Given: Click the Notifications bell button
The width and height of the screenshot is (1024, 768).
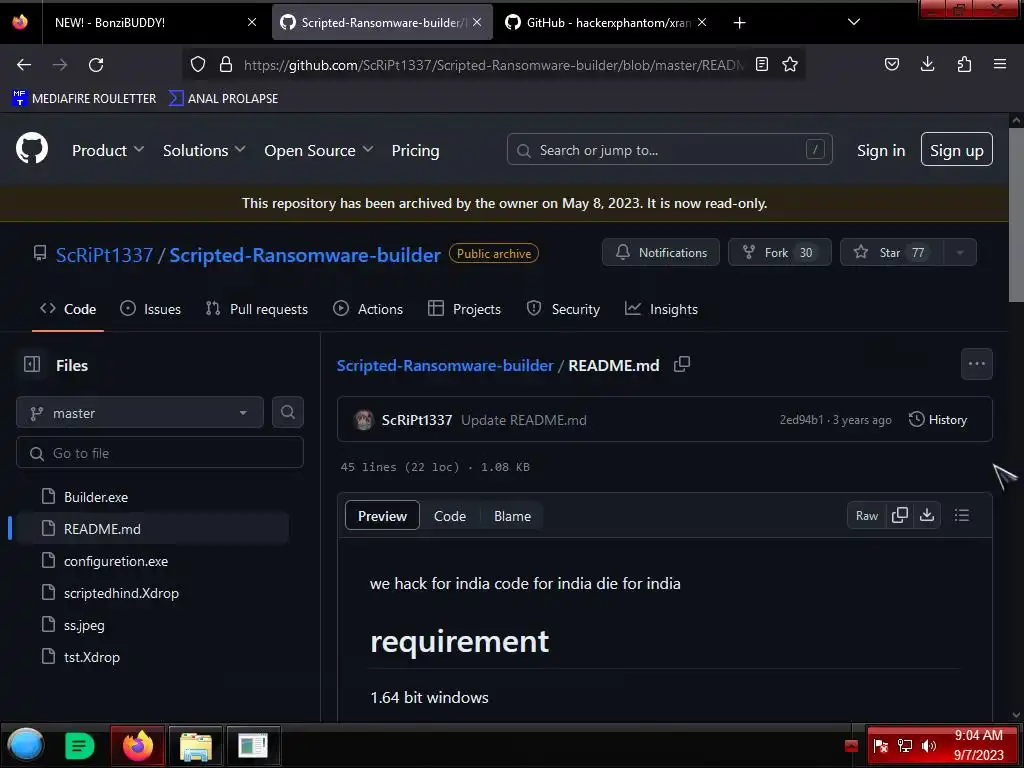Looking at the screenshot, I should [661, 252].
